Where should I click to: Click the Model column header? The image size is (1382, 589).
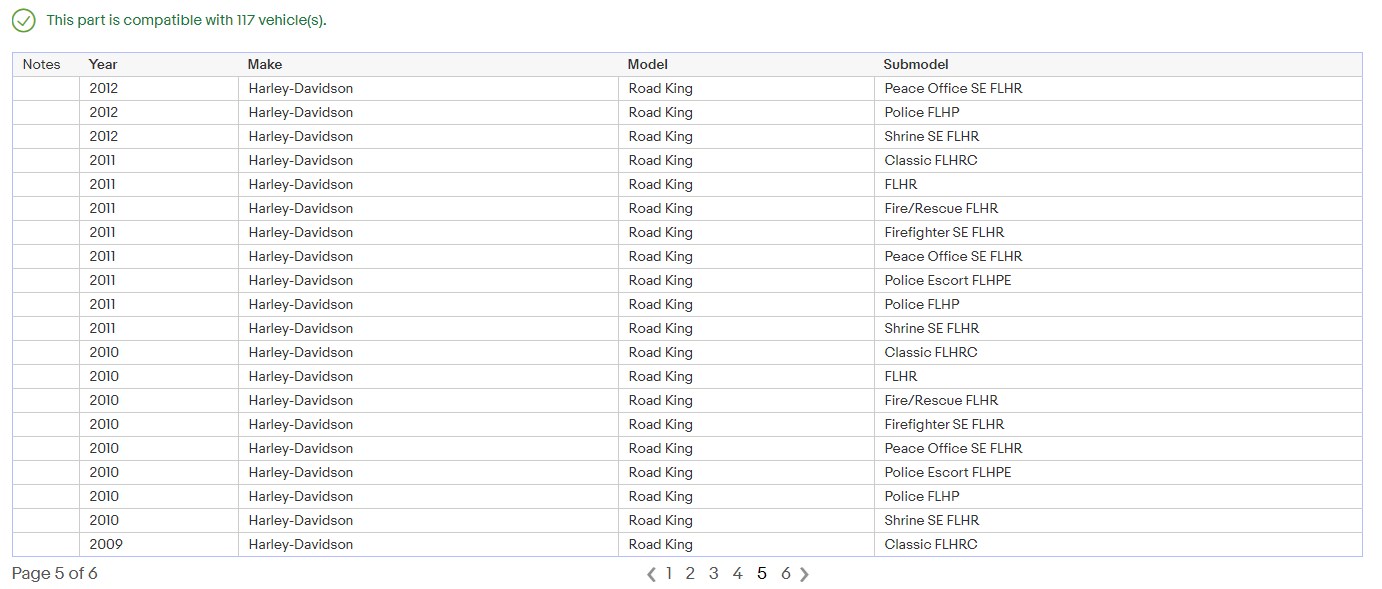pyautogui.click(x=647, y=64)
